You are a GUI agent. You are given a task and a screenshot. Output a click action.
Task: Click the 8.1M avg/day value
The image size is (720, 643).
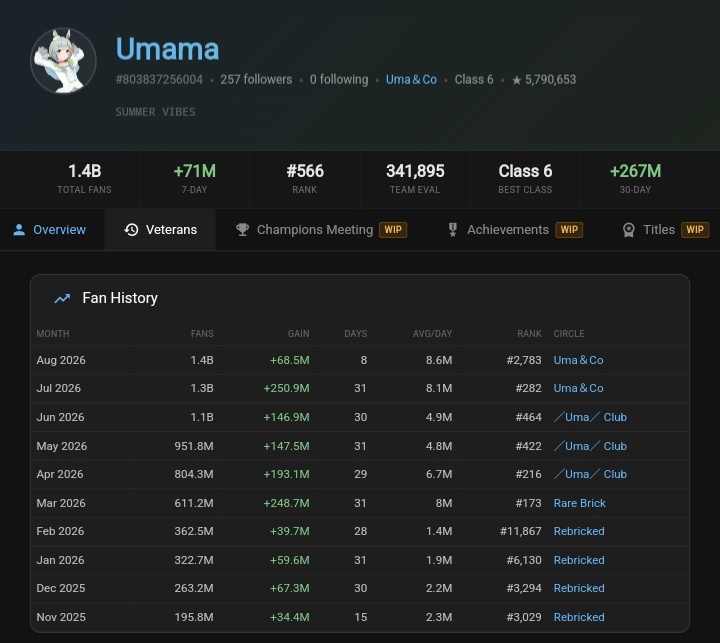coord(439,388)
